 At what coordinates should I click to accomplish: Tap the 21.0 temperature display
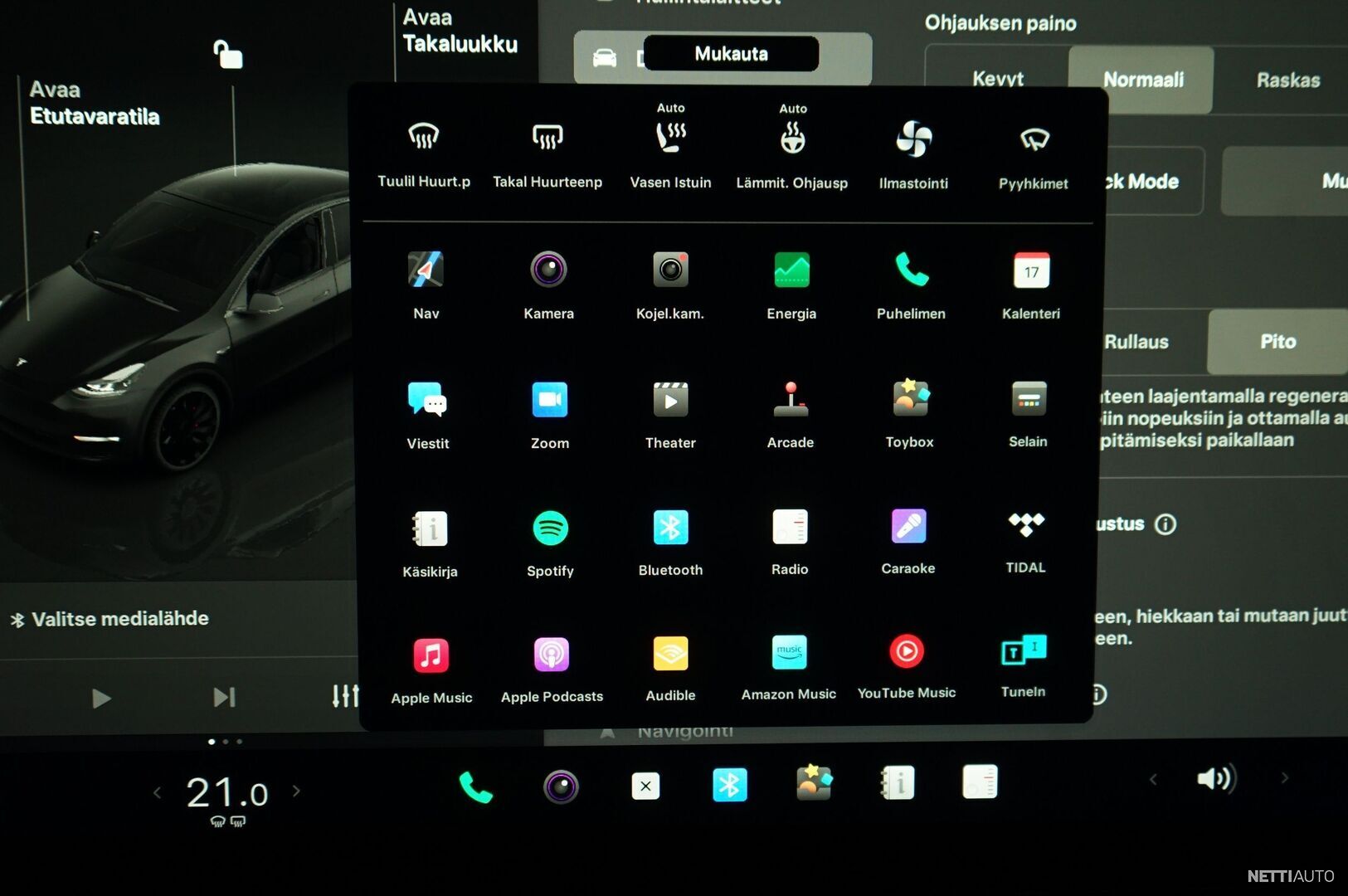[226, 793]
